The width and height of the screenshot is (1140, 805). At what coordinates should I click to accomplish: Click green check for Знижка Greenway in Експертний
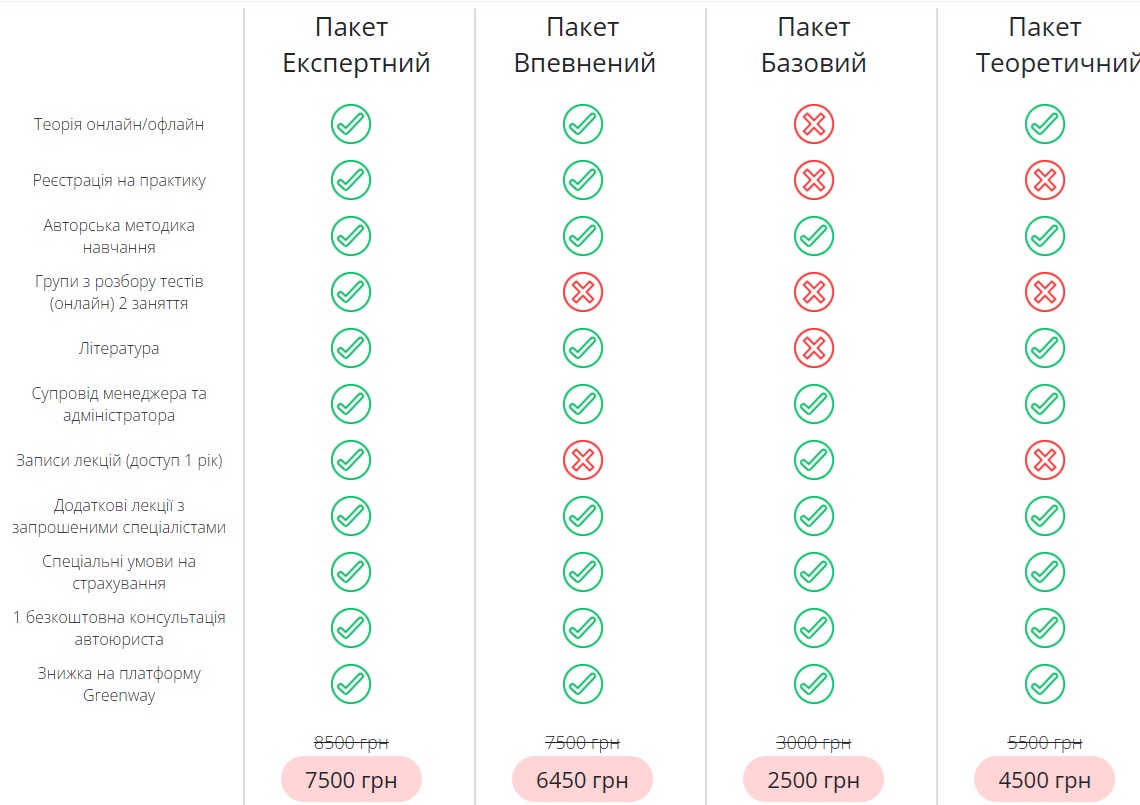[x=351, y=685]
